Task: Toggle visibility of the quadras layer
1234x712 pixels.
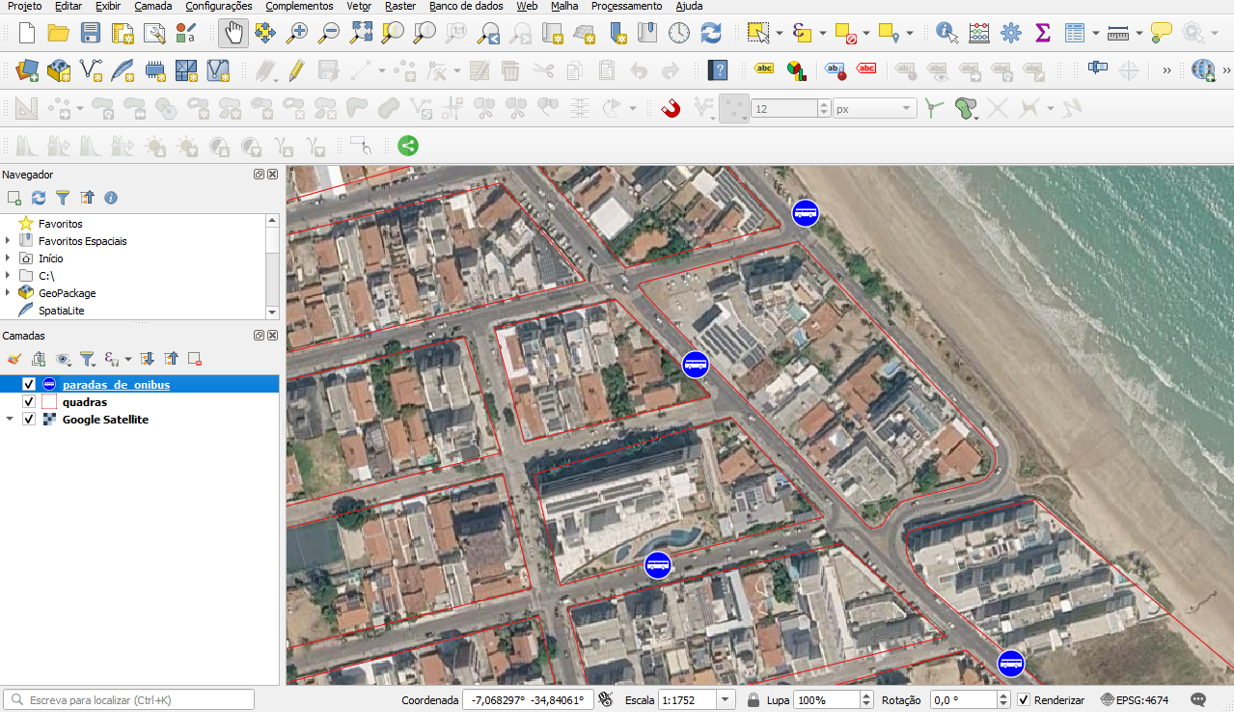Action: [x=29, y=402]
